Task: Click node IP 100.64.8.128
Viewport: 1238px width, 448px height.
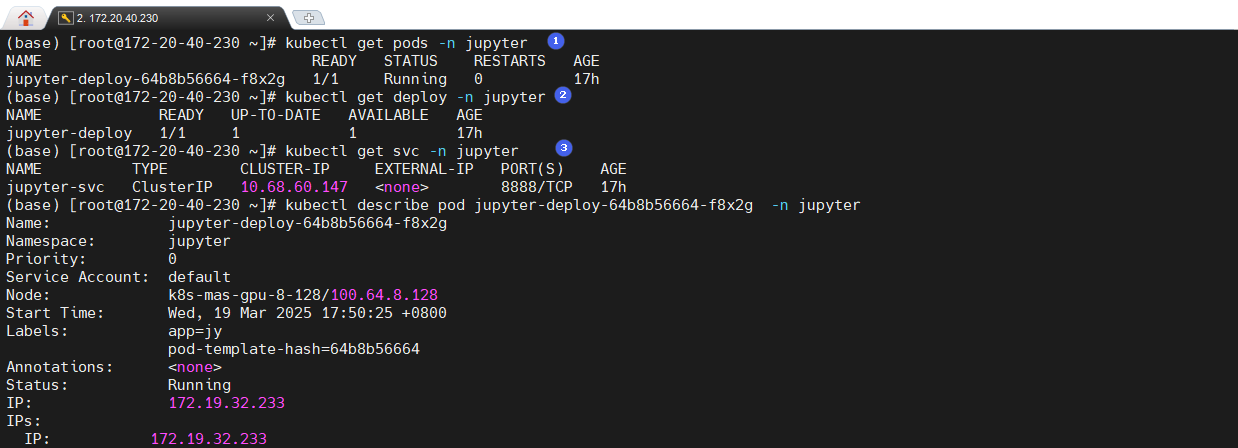Action: tap(384, 295)
